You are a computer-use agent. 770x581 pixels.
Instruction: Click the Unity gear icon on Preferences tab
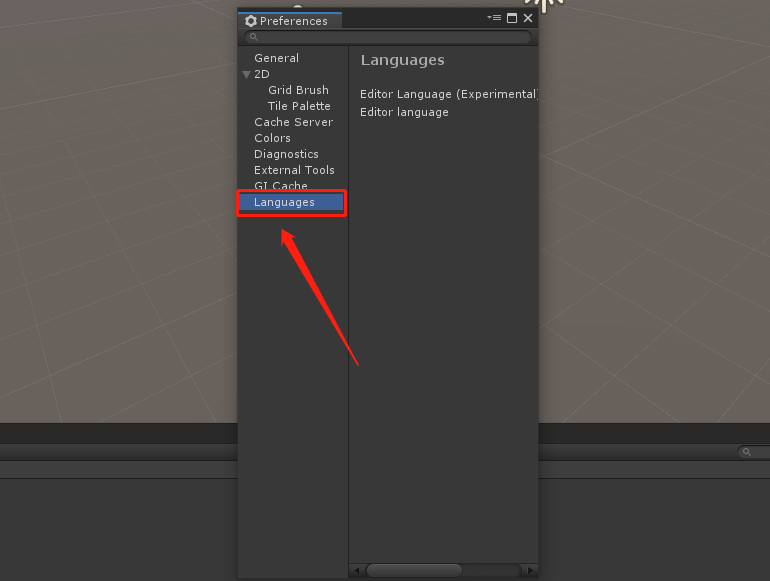click(251, 21)
